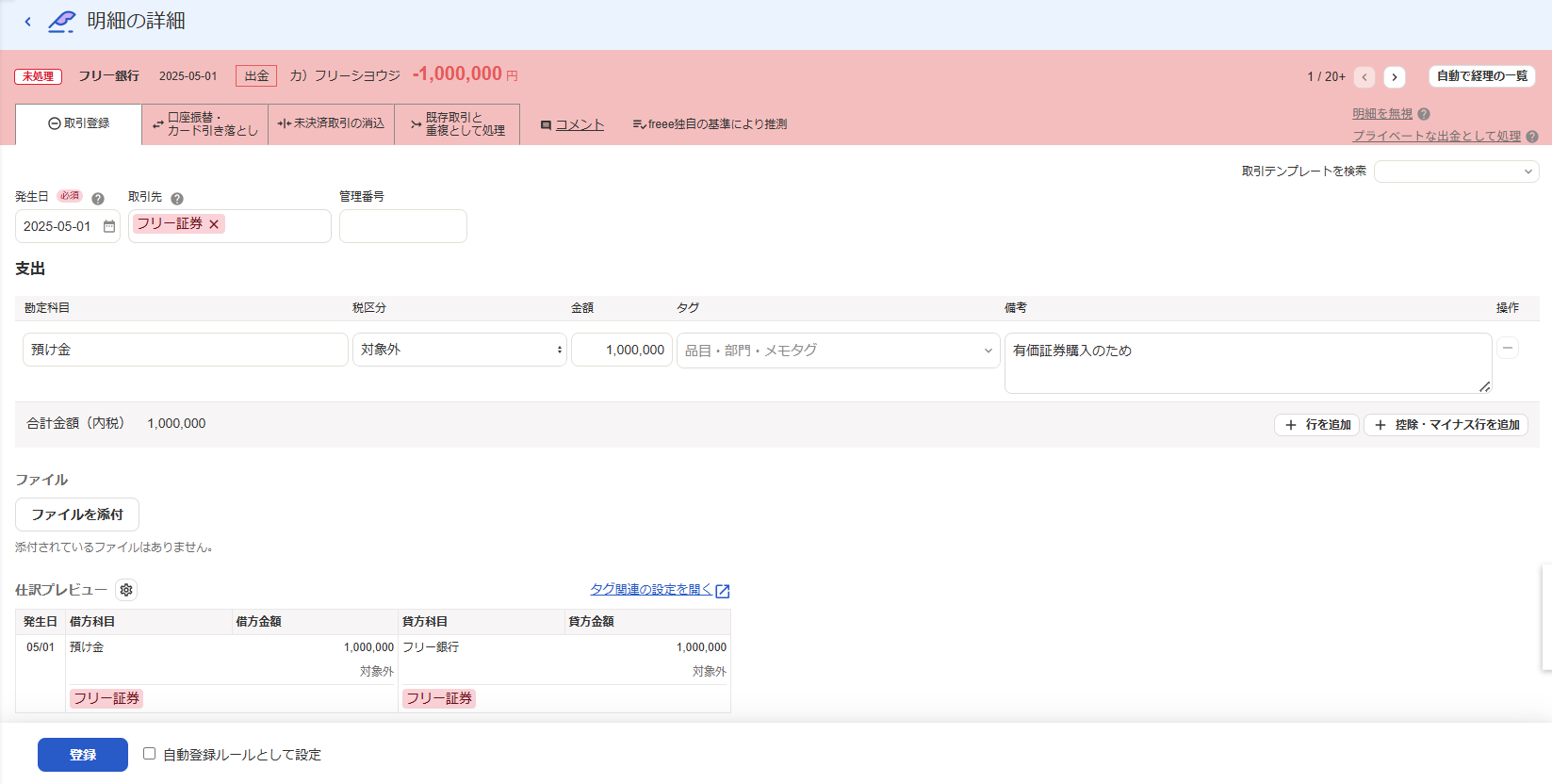Click ファイルを添付 button
Viewport: 1552px width, 784px height.
coord(77,514)
